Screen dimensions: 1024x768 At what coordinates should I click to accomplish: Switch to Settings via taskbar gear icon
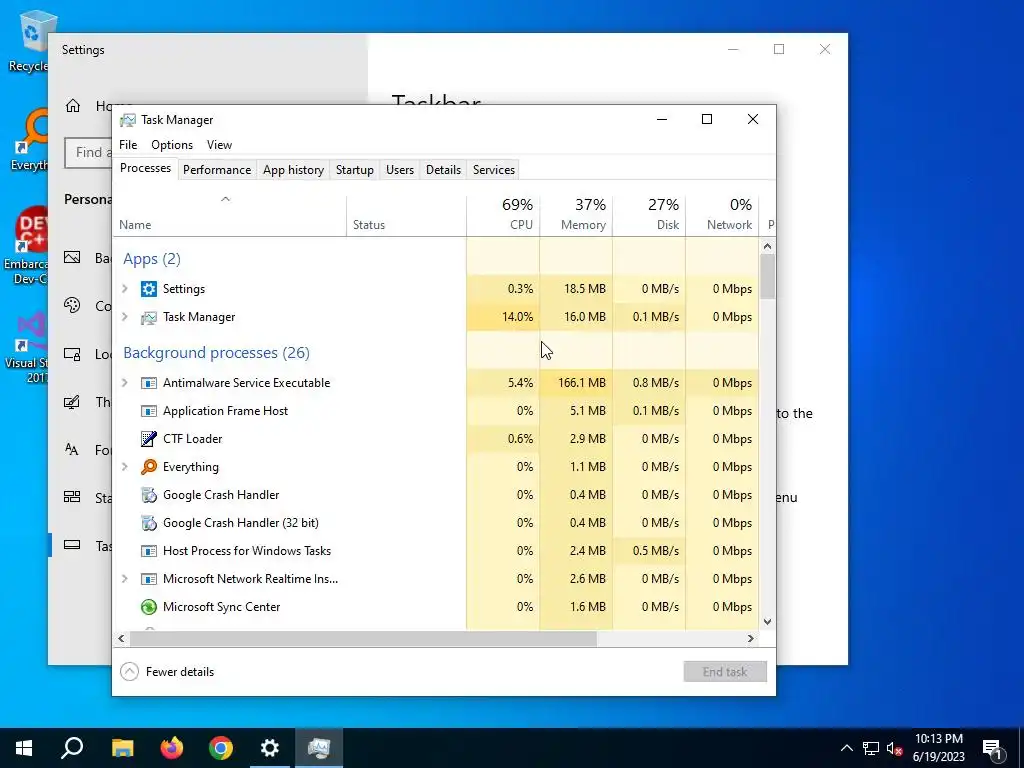[x=270, y=748]
